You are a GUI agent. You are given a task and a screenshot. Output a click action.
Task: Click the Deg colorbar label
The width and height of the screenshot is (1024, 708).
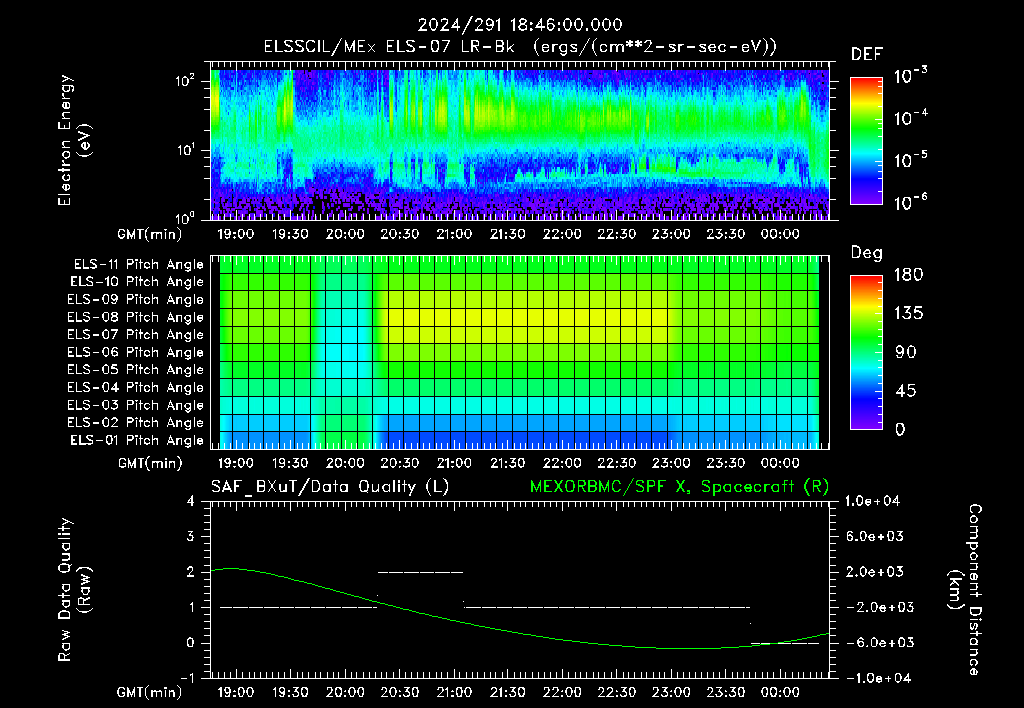867,253
